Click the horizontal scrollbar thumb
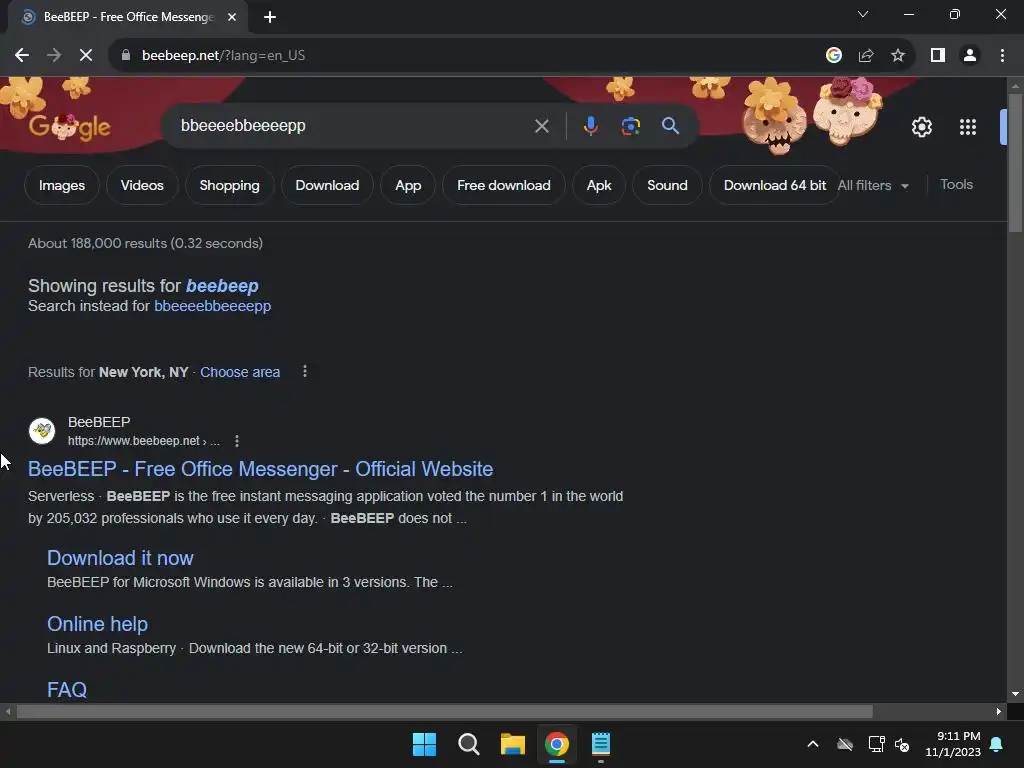 click(x=444, y=711)
